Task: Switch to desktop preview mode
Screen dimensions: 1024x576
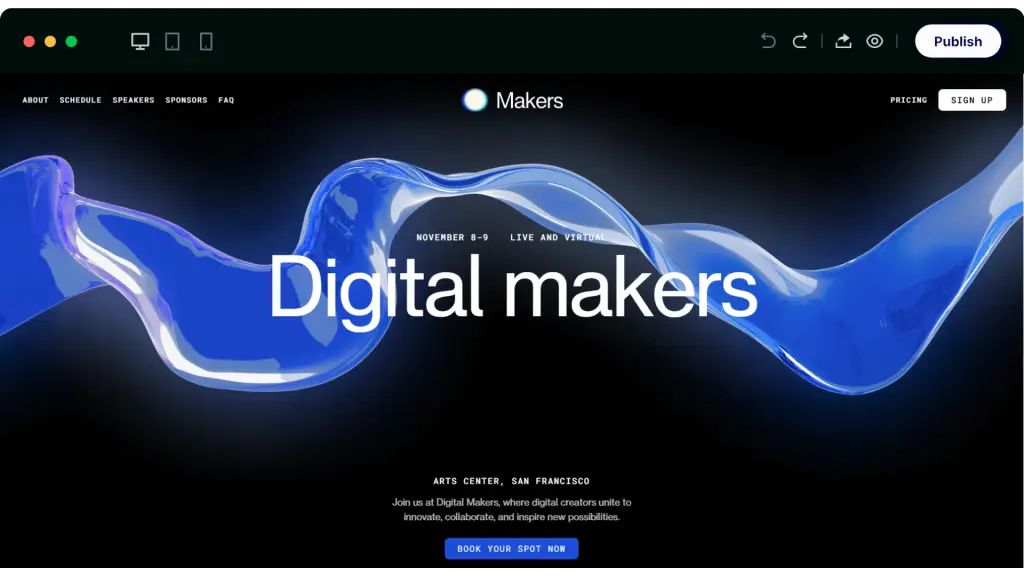Action: tap(140, 41)
